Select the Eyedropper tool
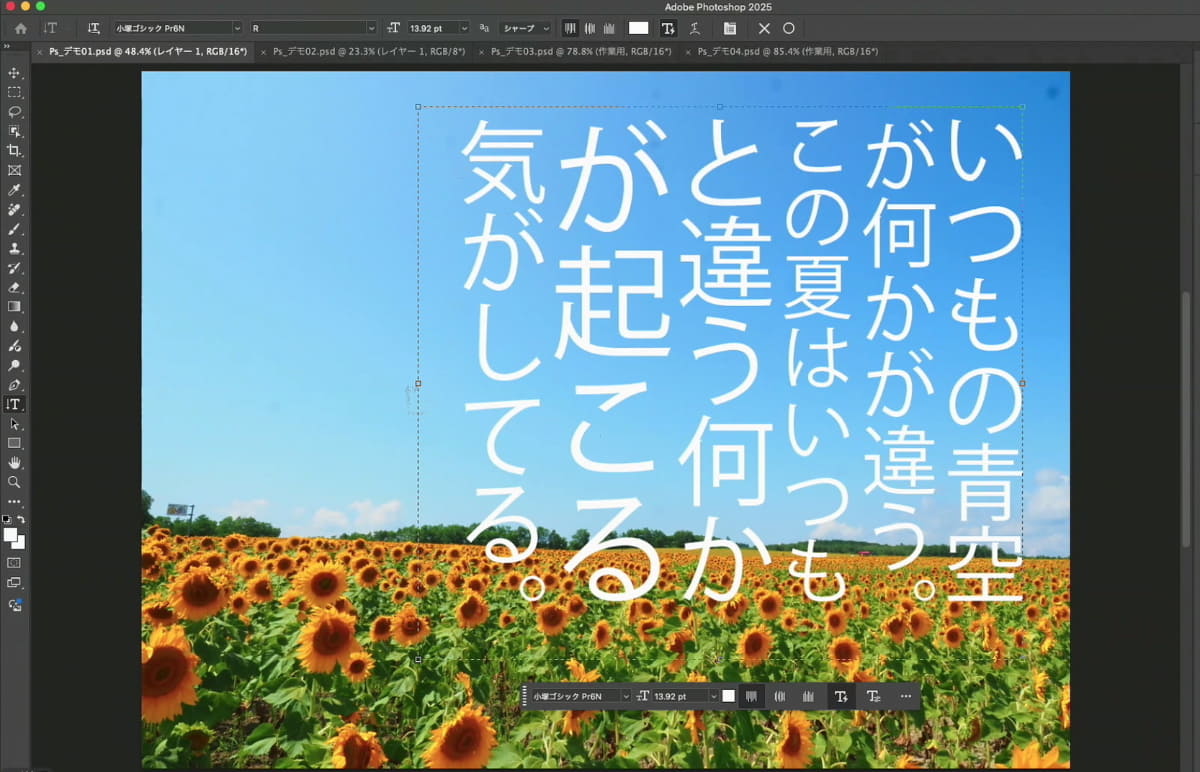The width and height of the screenshot is (1200, 772). (x=14, y=189)
